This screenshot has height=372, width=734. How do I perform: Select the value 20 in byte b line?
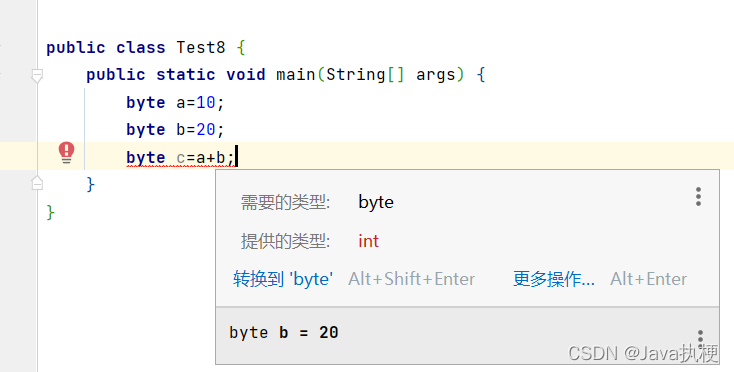click(206, 129)
